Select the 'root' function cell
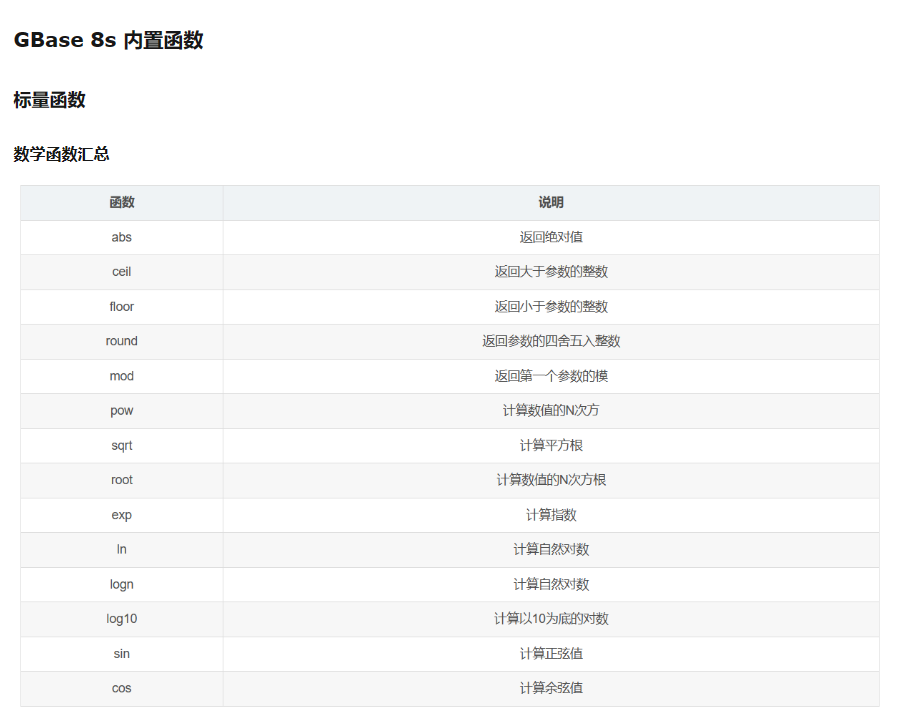 (x=122, y=480)
